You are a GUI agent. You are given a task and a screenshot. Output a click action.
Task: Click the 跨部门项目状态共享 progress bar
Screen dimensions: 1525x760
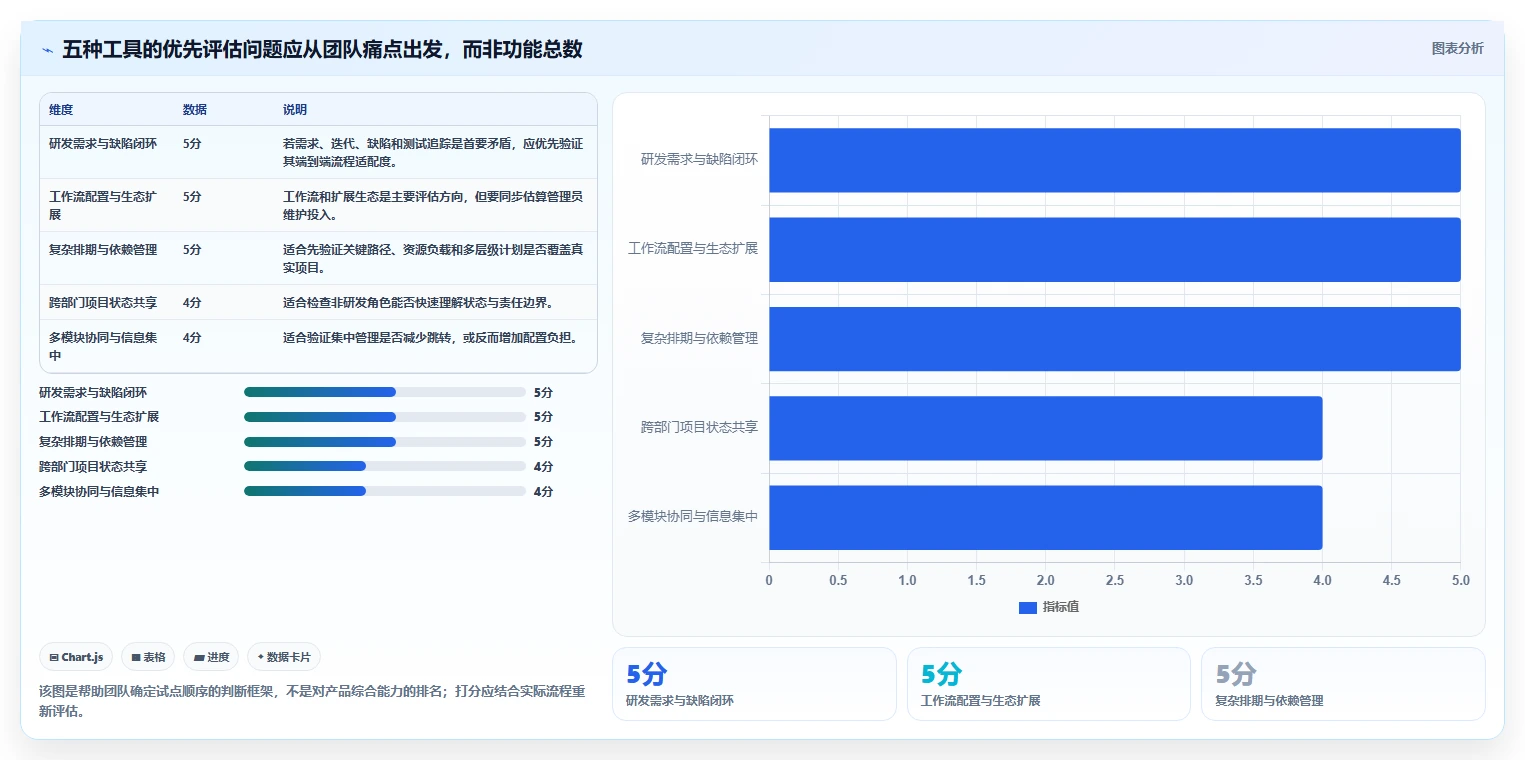point(384,466)
